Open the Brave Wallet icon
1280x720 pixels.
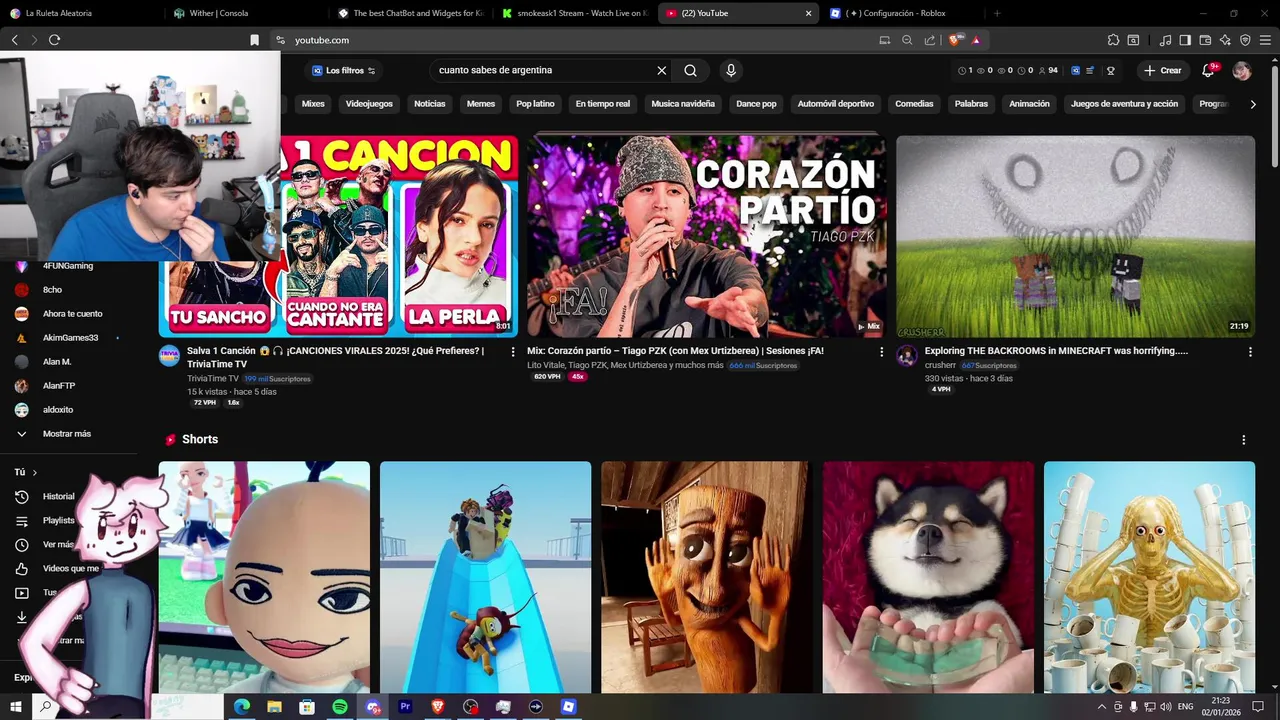pyautogui.click(x=1205, y=40)
